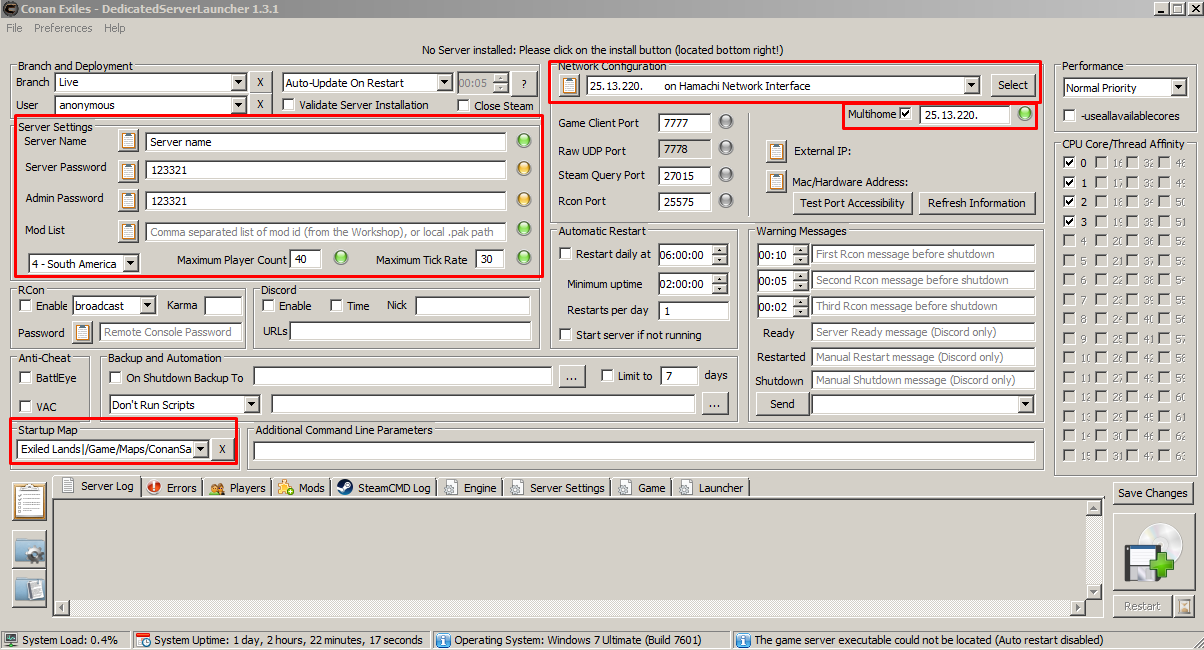Click the gray indicator beside Game Client Port
1204x650 pixels.
coord(726,122)
